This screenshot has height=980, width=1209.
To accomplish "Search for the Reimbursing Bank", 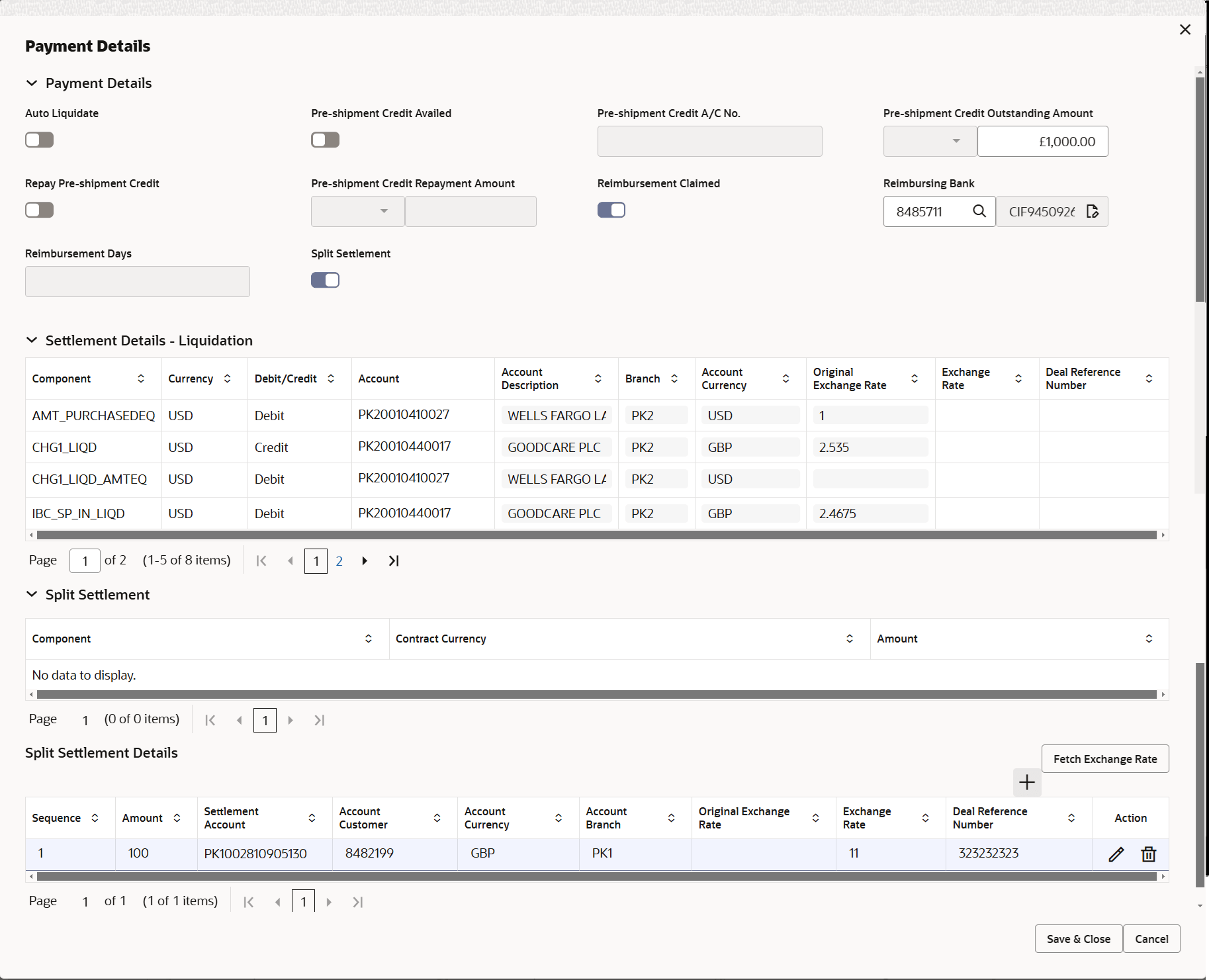I will [x=980, y=211].
